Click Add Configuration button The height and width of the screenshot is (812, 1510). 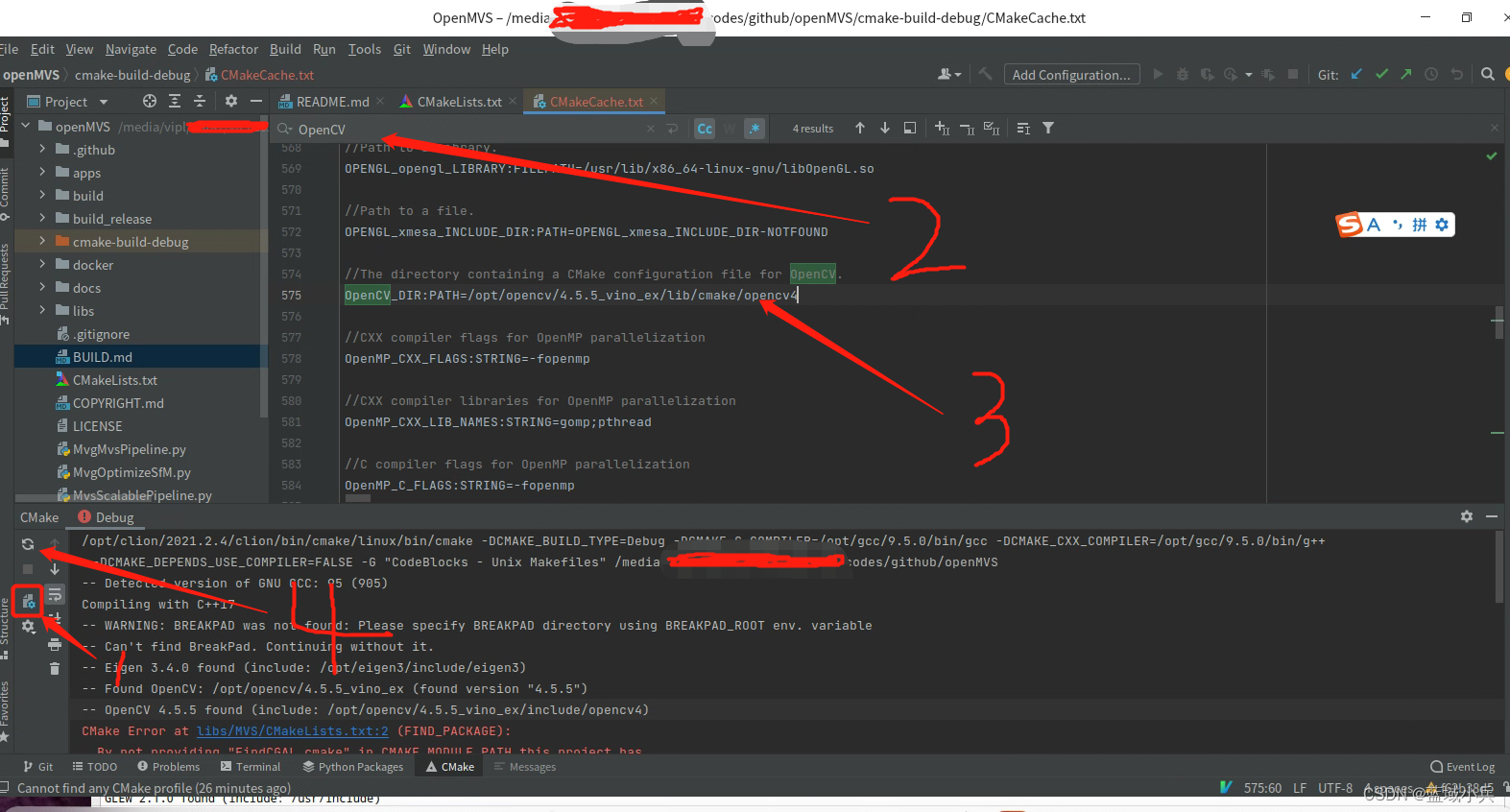click(x=1071, y=75)
